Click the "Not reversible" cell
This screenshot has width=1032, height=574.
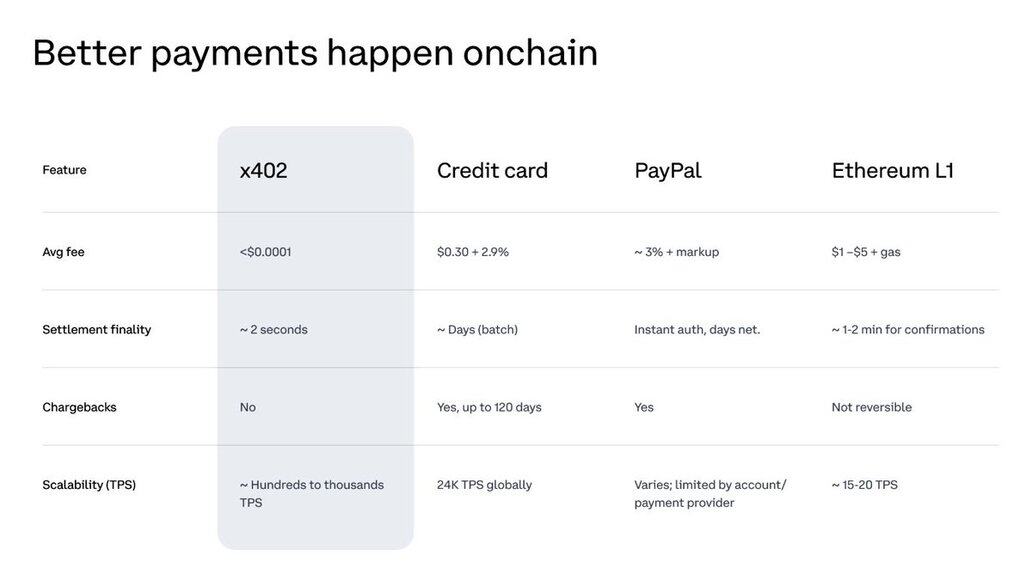871,407
